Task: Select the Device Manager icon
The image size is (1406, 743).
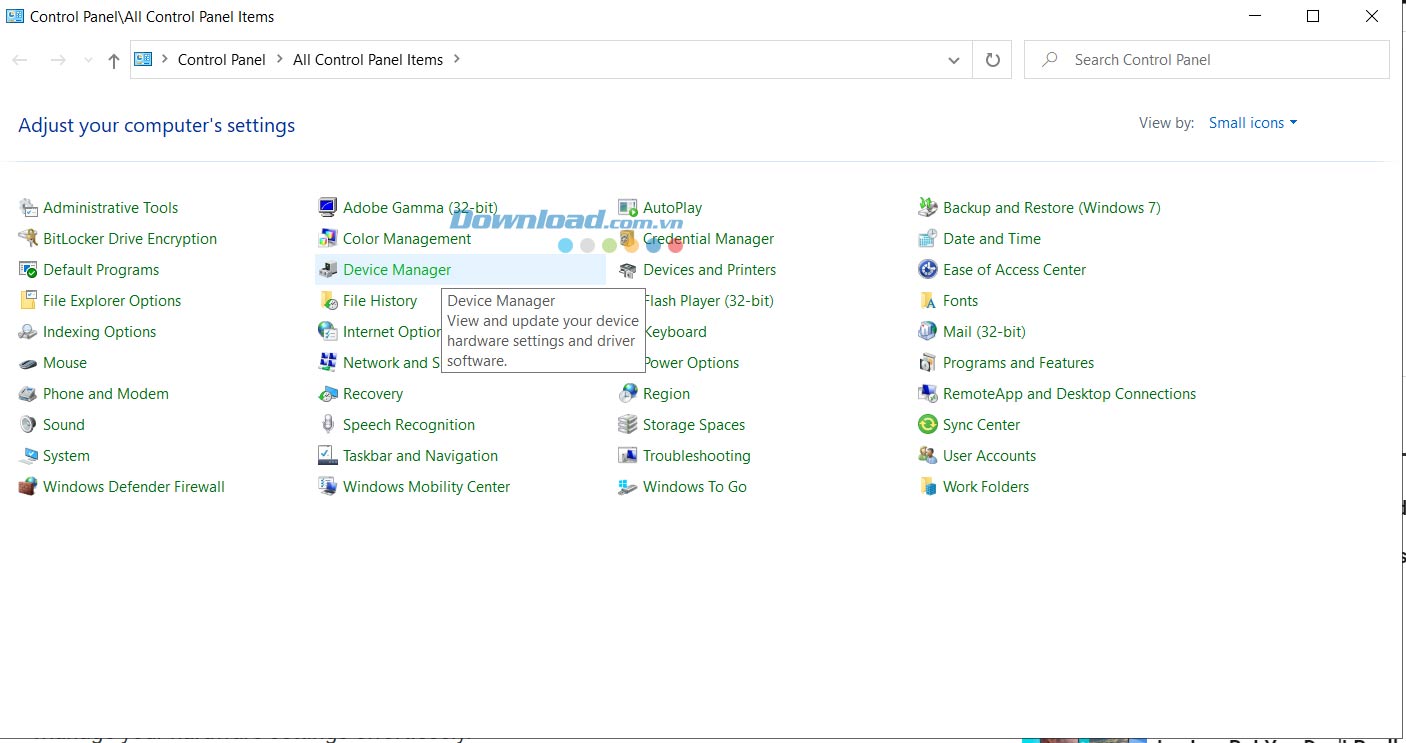Action: click(328, 270)
